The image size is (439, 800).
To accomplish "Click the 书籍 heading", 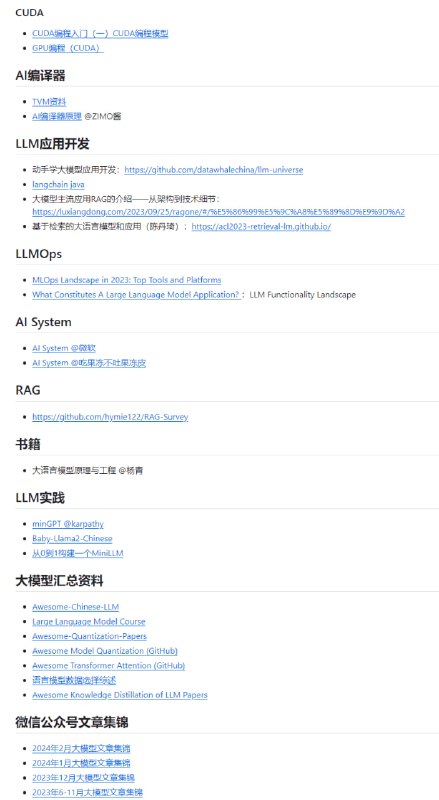I will click(x=28, y=444).
